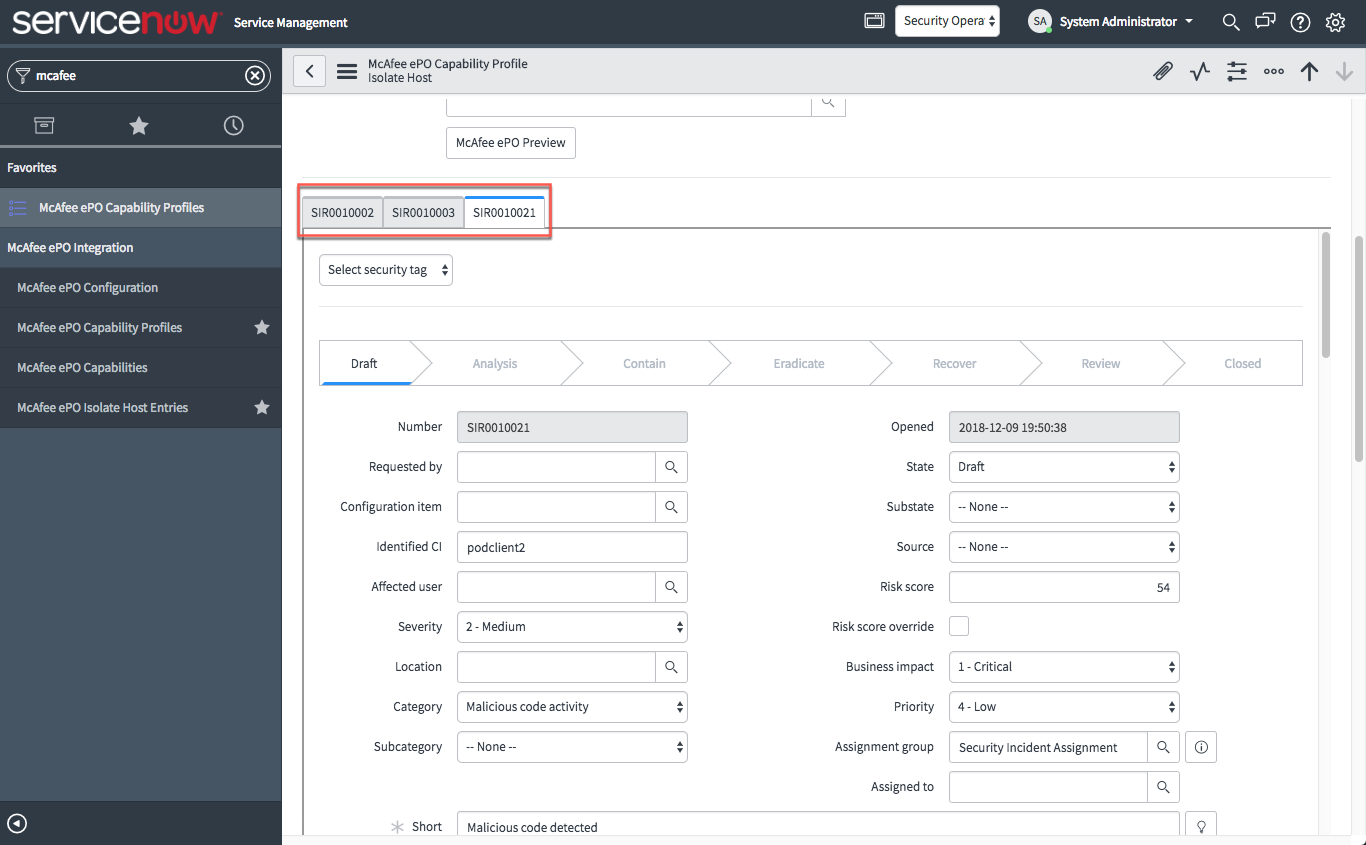Open the Connect chat sidebar icon
The width and height of the screenshot is (1366, 845).
pos(1266,21)
